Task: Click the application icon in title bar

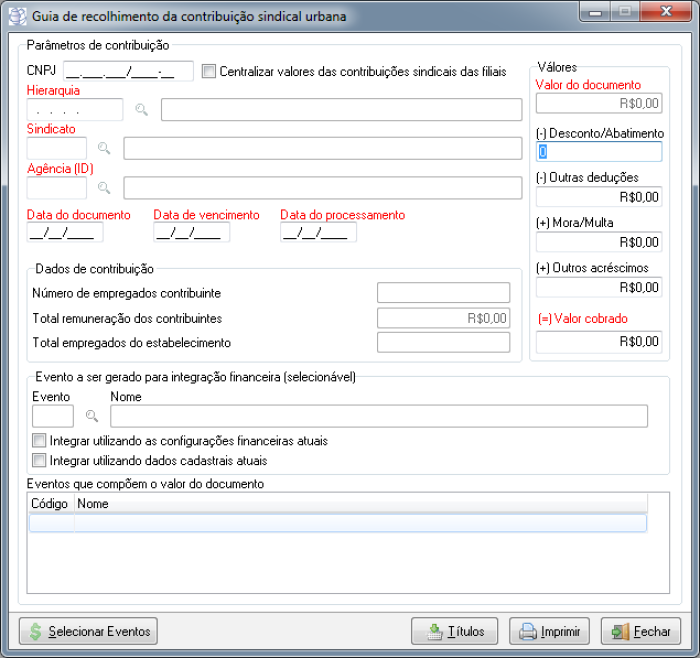Action: [x=18, y=17]
